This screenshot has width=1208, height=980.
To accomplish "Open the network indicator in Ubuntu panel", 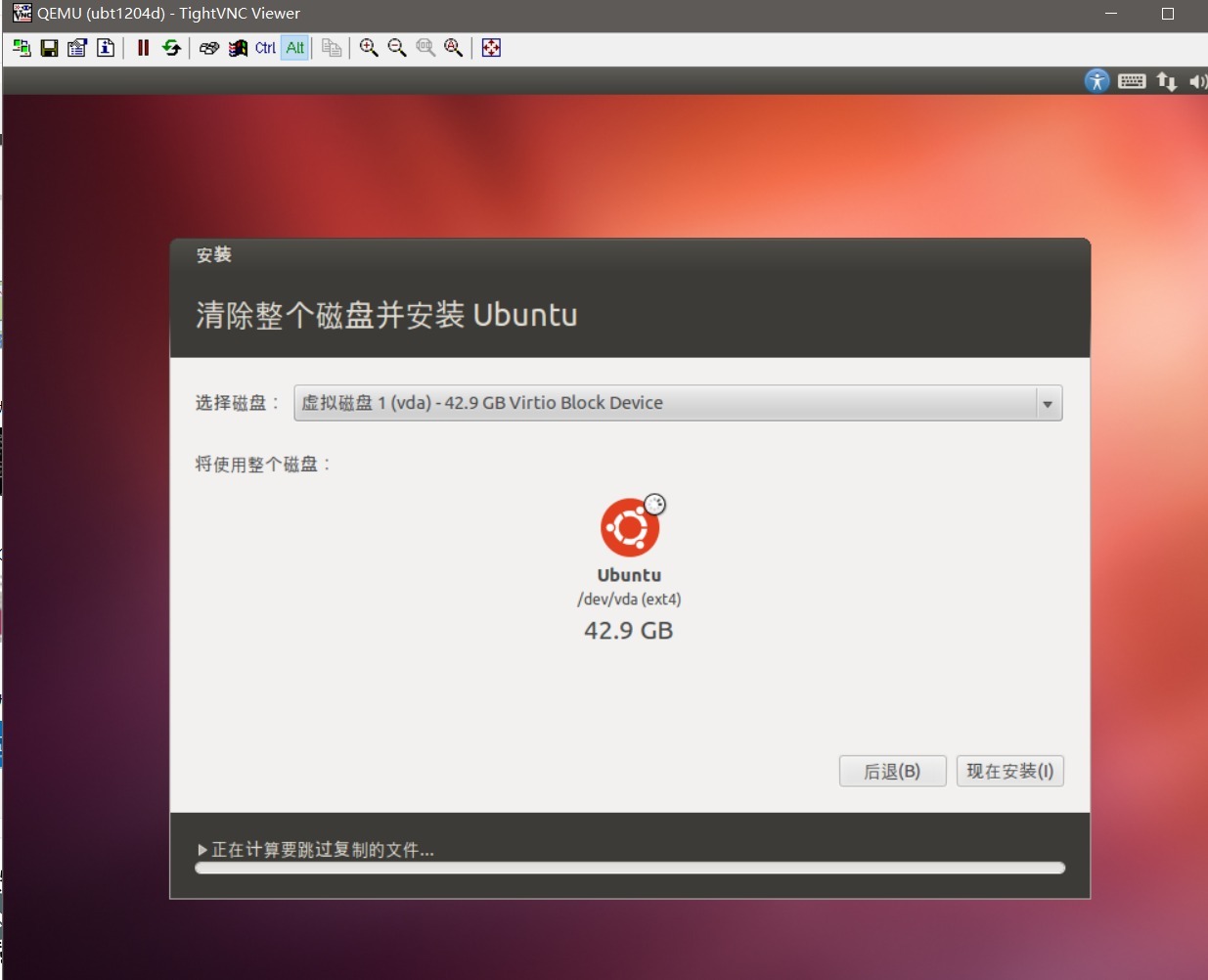I will click(1166, 81).
